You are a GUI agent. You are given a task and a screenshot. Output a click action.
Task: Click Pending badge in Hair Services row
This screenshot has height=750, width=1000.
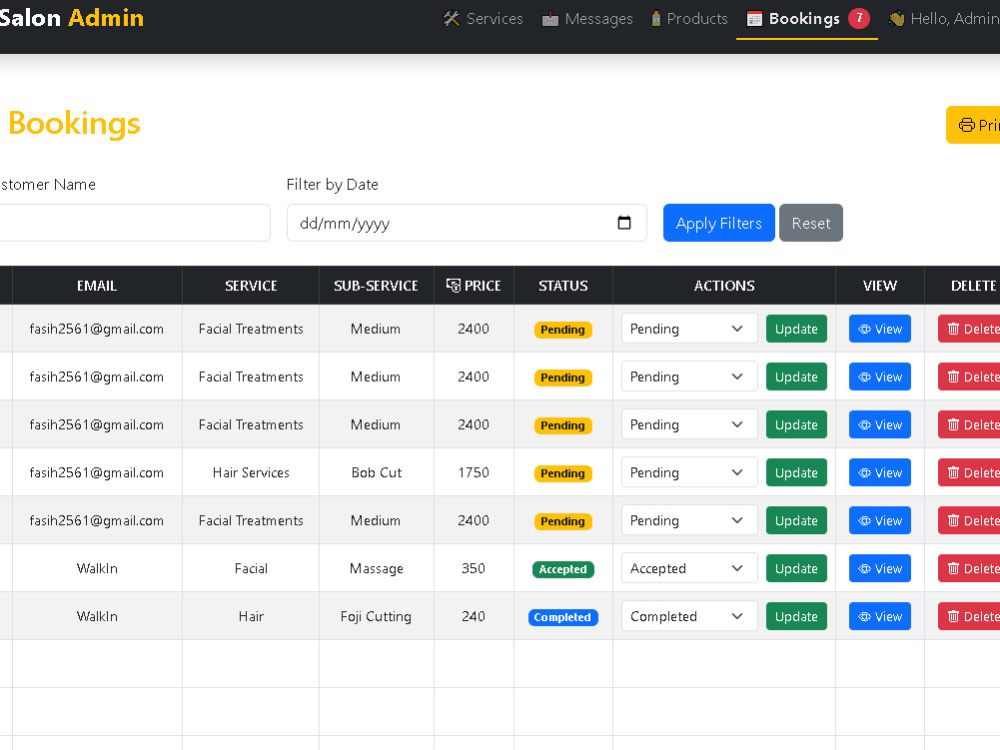pyautogui.click(x=562, y=473)
